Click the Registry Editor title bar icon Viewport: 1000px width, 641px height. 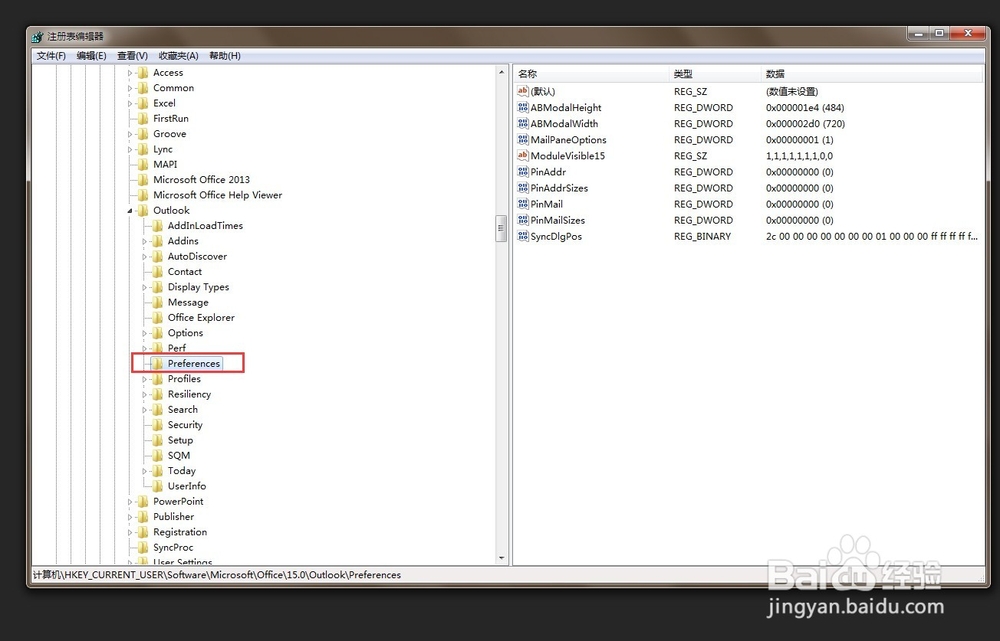(38, 36)
